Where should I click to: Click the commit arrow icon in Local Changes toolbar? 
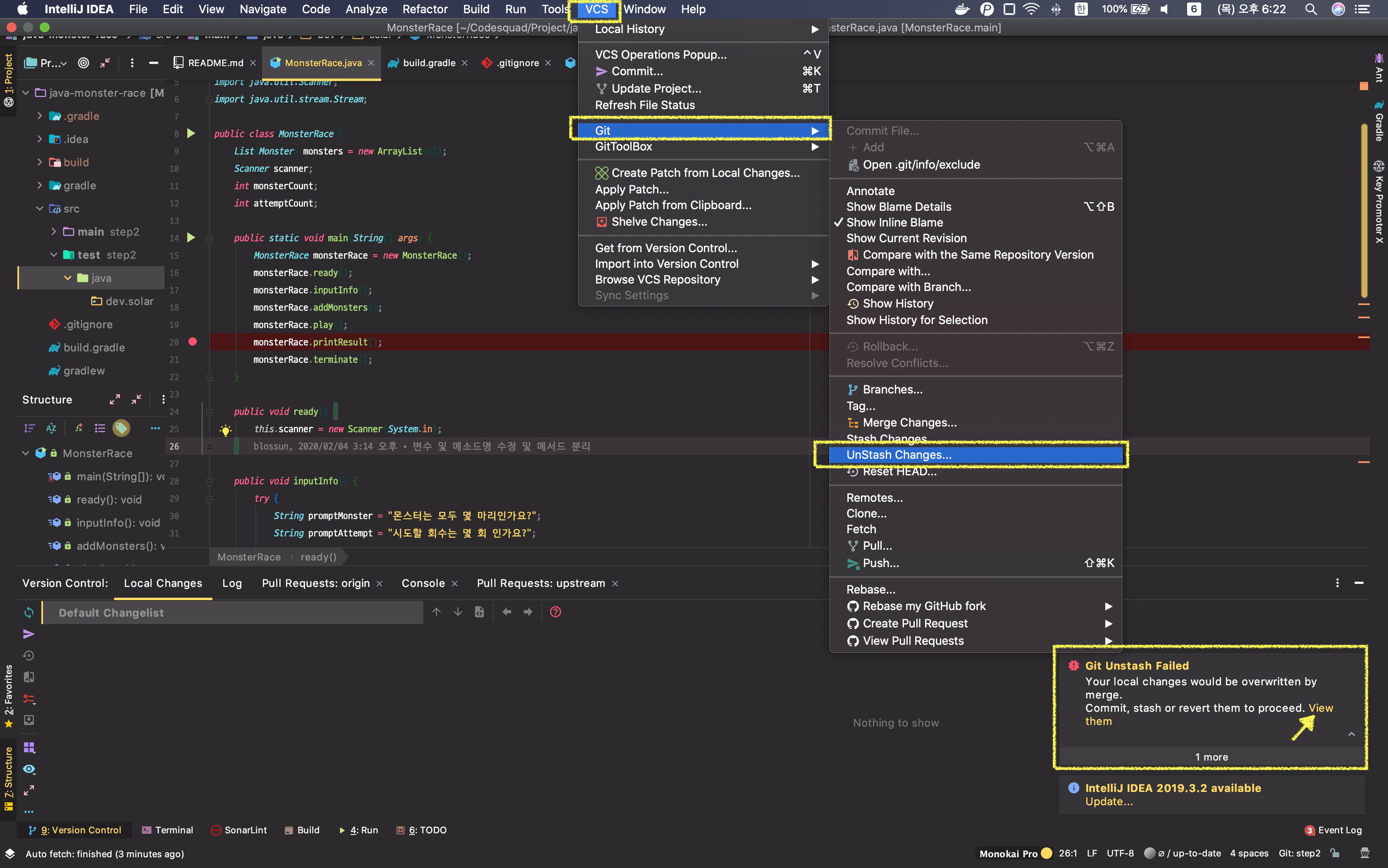point(29,634)
